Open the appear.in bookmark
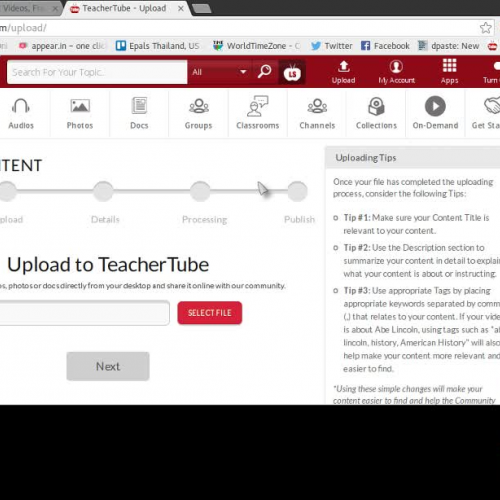 (x=62, y=46)
